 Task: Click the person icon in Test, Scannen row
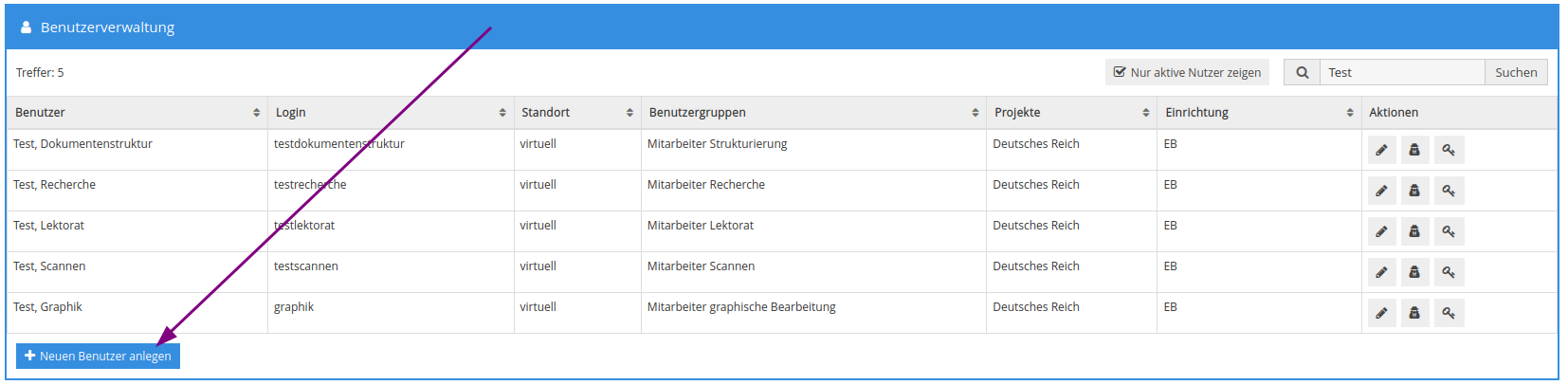click(1414, 272)
